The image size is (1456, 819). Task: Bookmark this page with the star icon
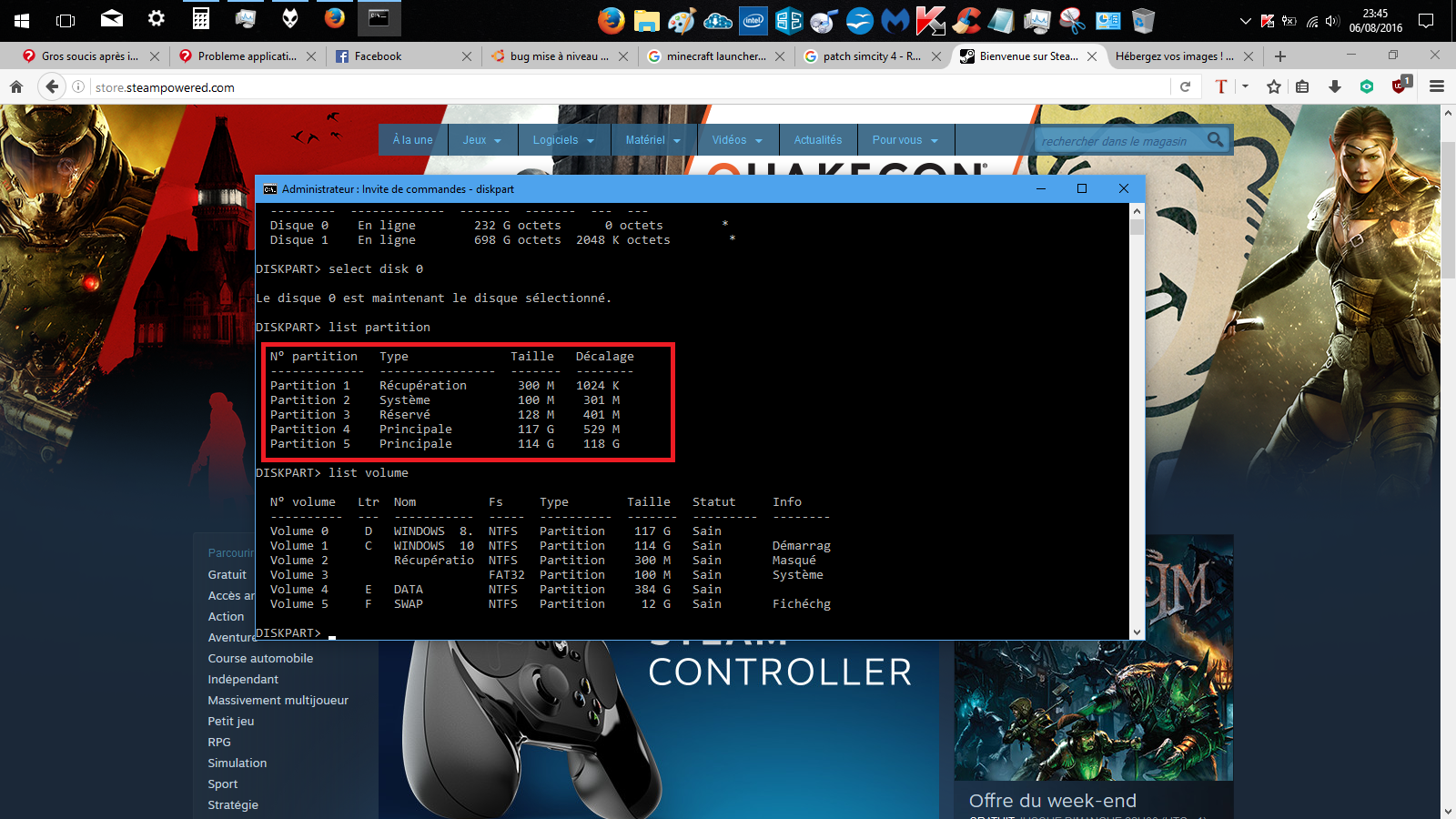pos(1274,87)
